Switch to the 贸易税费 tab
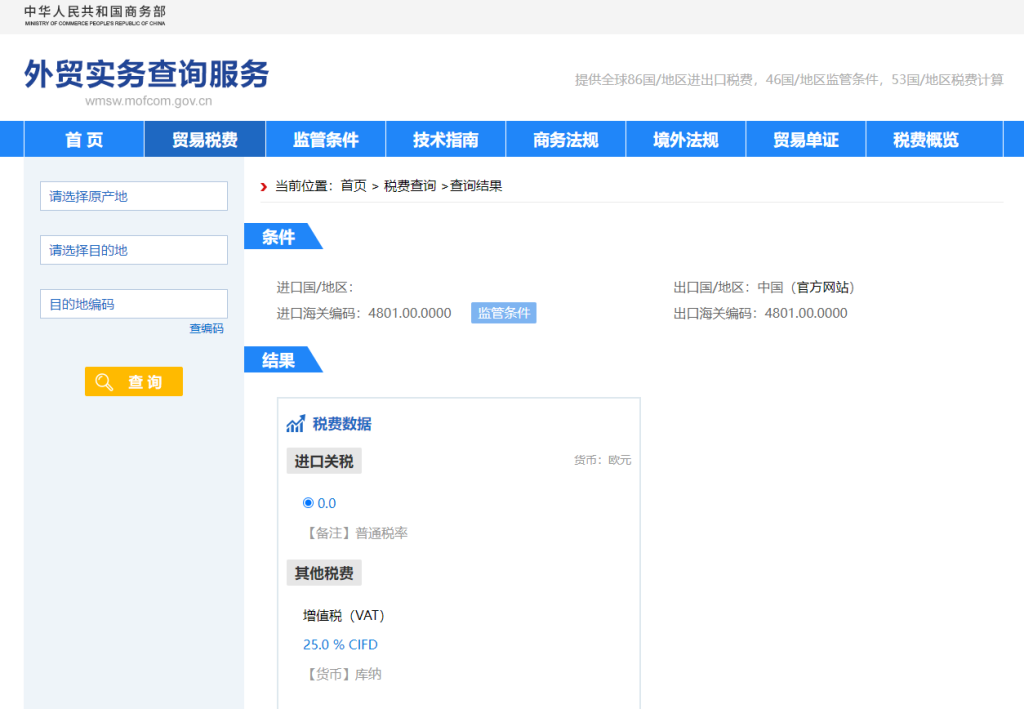Screen dimensions: 1024x709 204,139
